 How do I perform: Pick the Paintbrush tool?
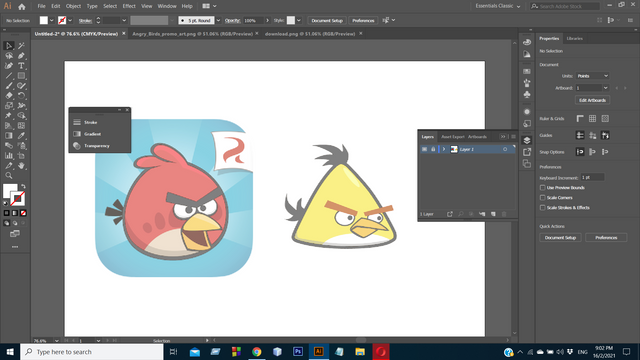pos(9,86)
